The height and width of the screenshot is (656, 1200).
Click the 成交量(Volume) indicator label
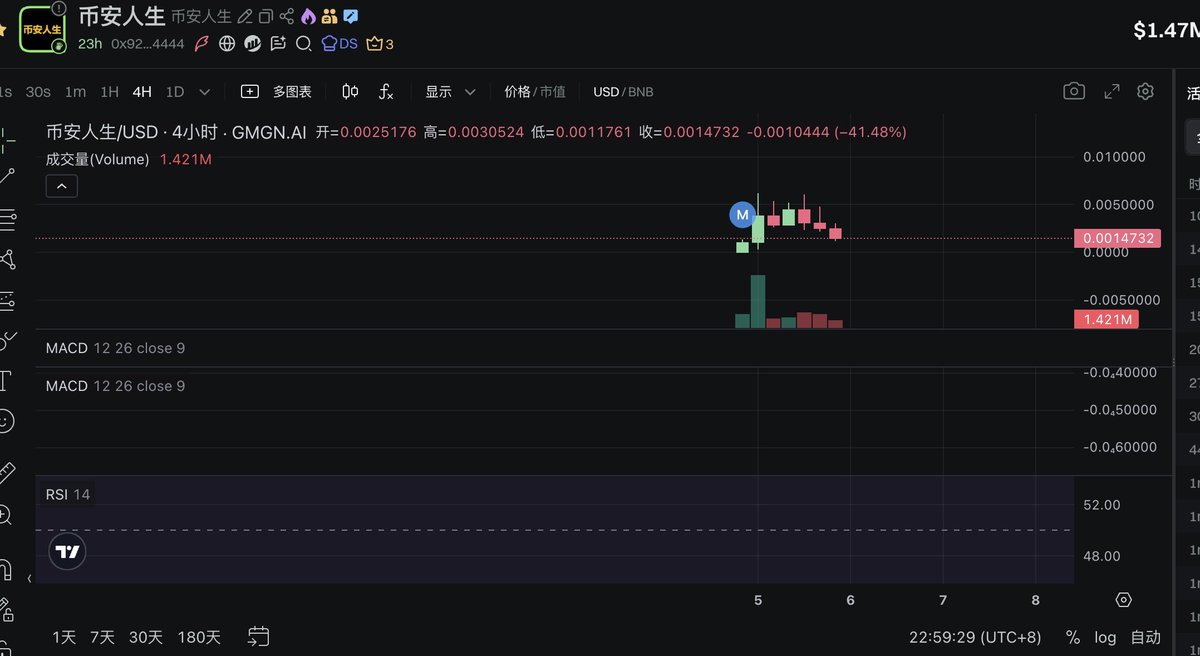point(98,159)
